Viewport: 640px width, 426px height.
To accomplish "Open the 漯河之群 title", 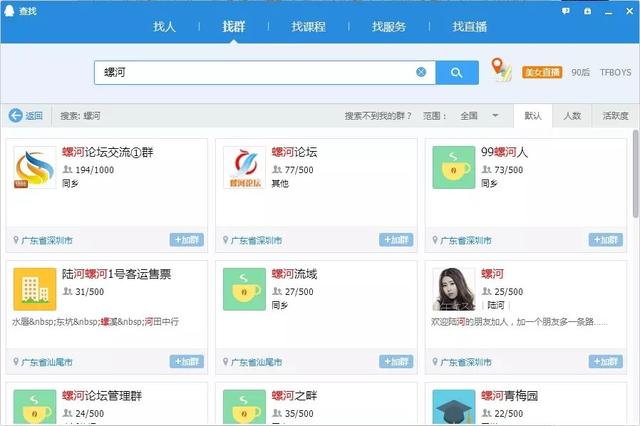I will [294, 395].
